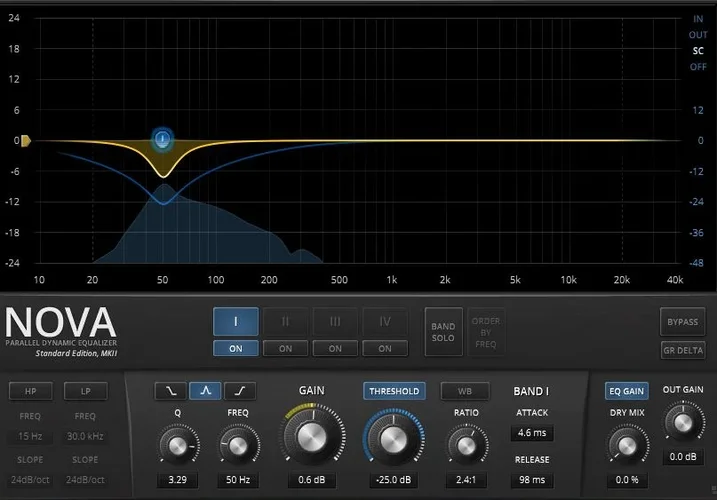This screenshot has height=500, width=717.
Task: Click ORDER BY FREQ button
Action: click(486, 332)
